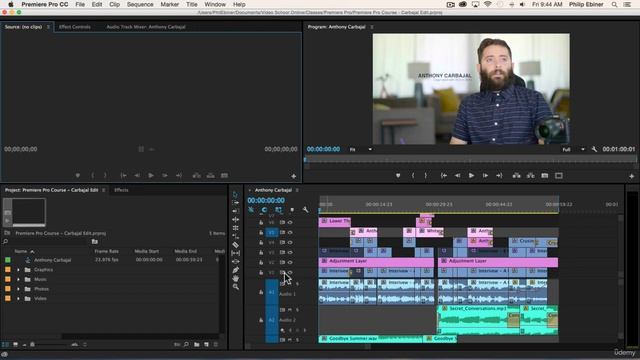640x360 pixels.
Task: Lock the Audio 1 track
Action: [261, 292]
